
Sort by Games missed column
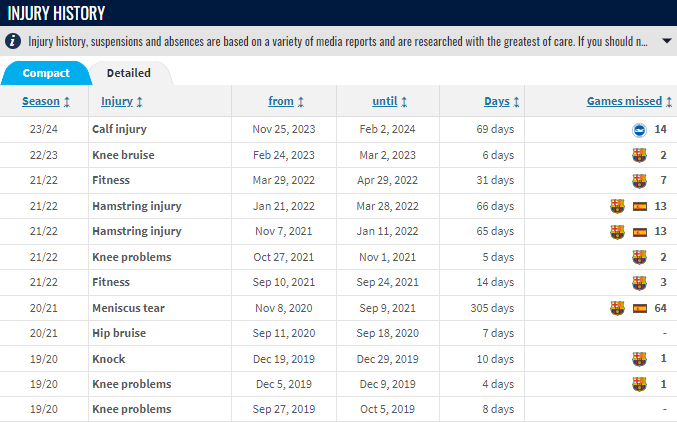point(624,101)
